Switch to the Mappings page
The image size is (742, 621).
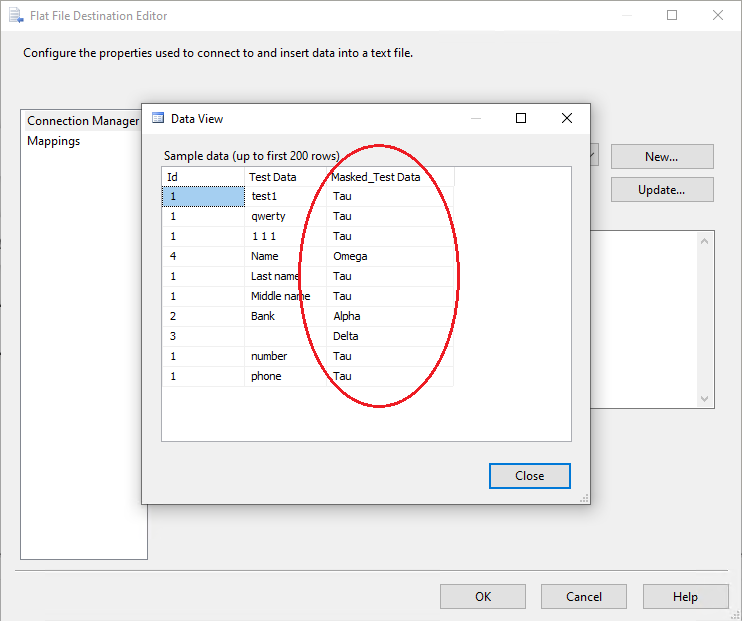tap(54, 141)
